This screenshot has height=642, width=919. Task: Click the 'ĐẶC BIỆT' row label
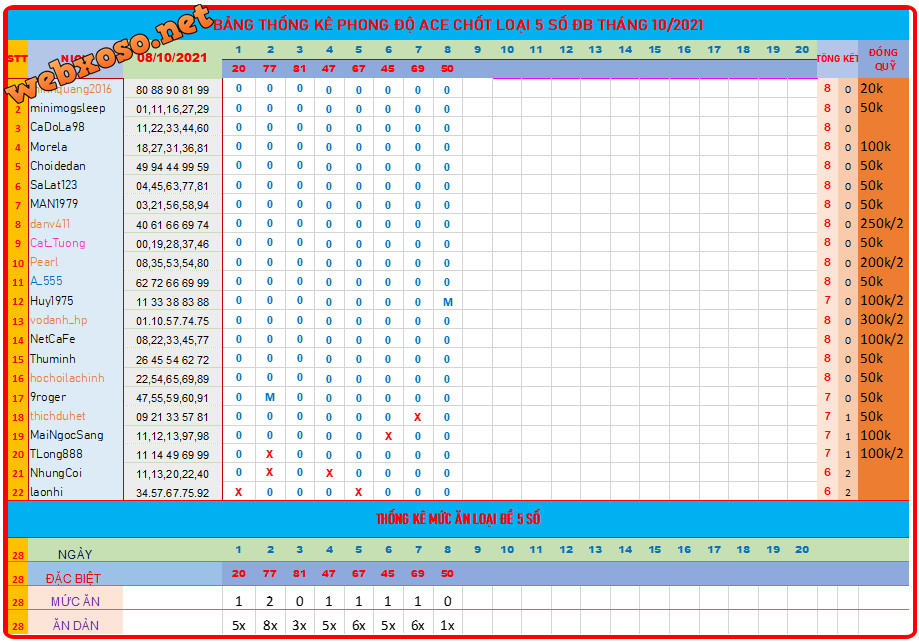coord(73,579)
